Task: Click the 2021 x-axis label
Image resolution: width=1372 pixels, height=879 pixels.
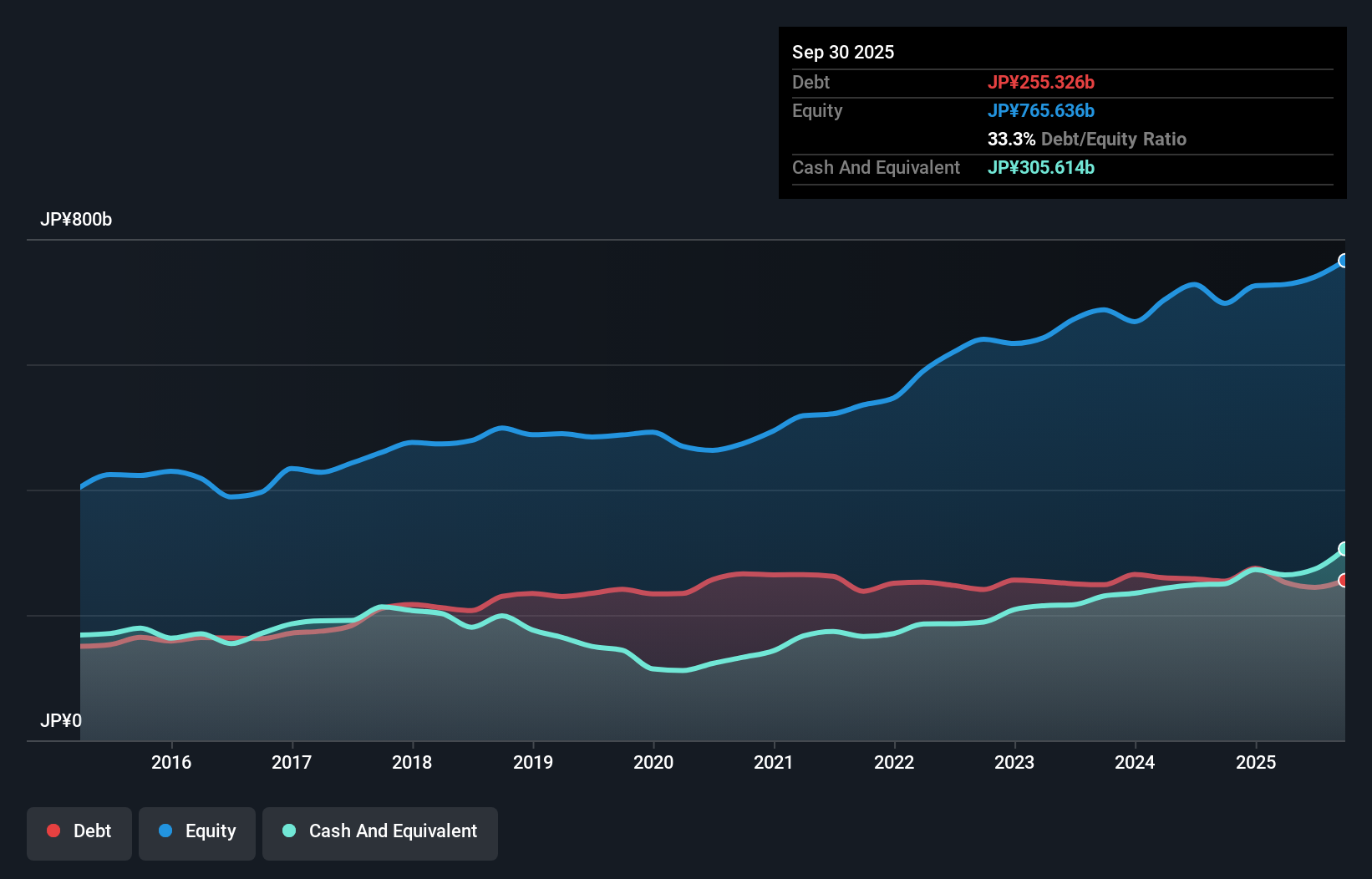Action: click(774, 762)
